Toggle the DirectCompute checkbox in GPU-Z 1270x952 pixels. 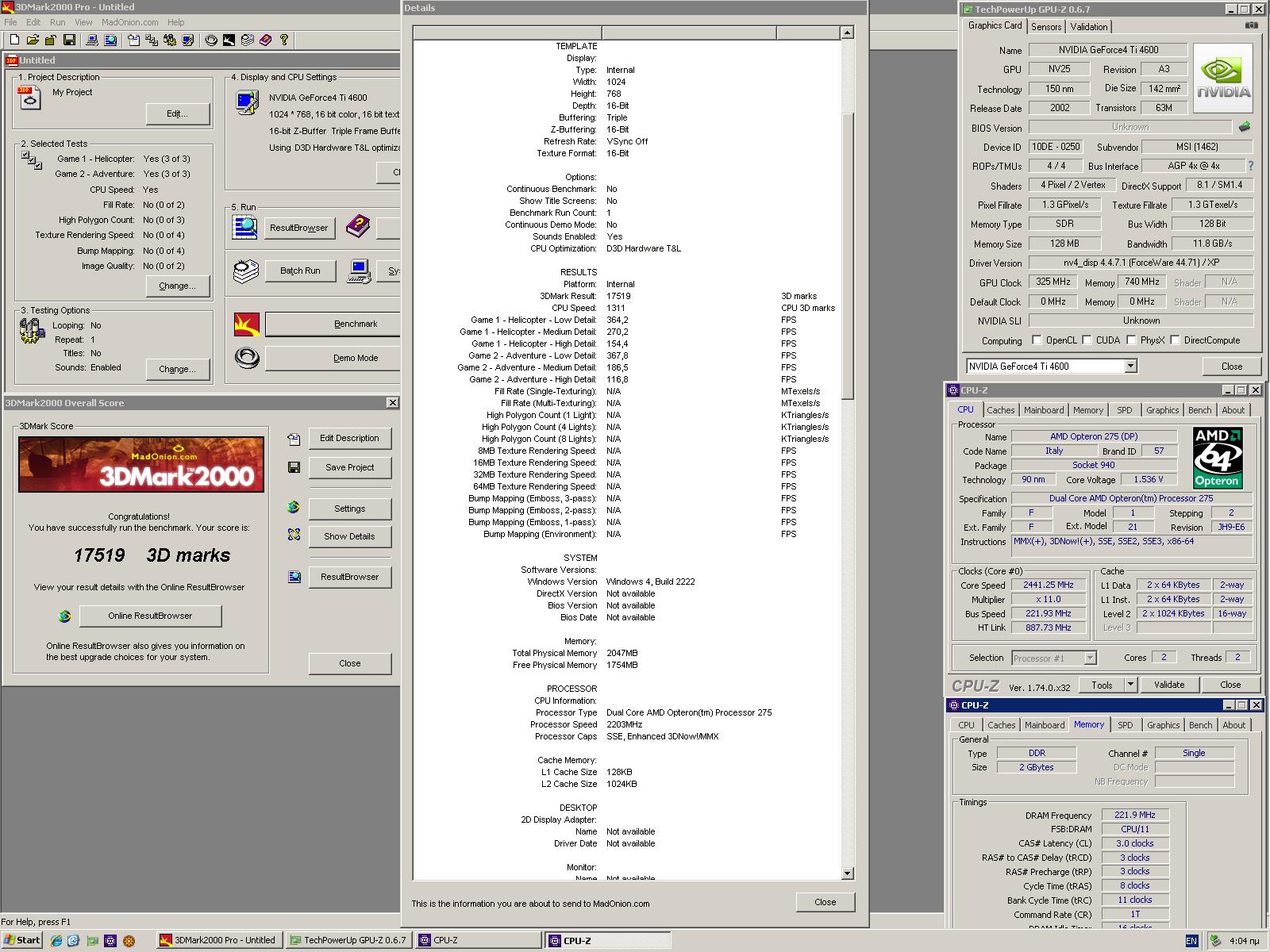click(1175, 340)
